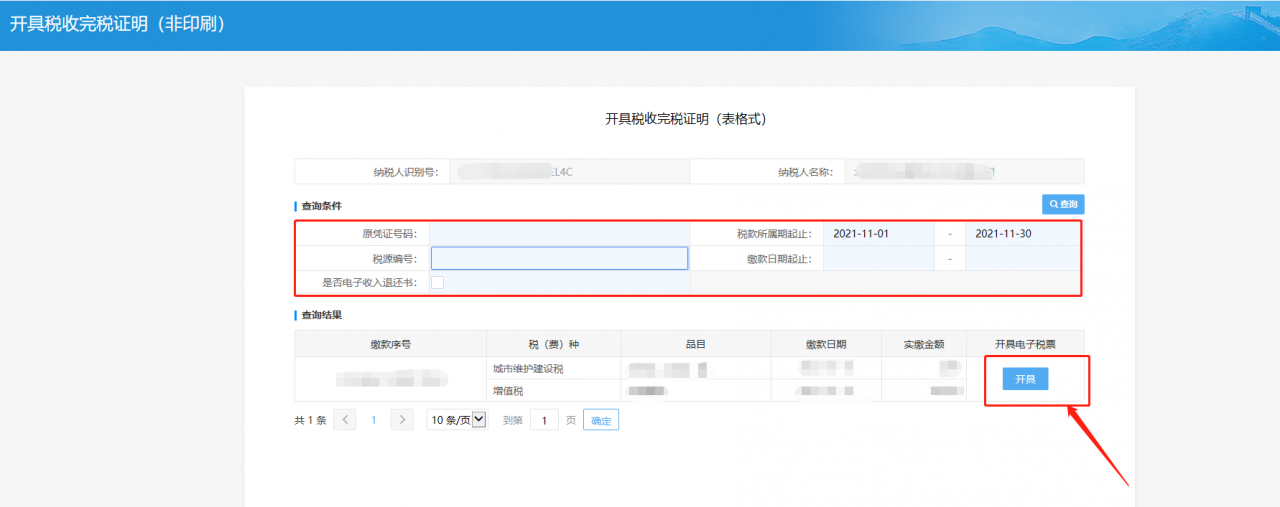Click the 开具 button in results
Image resolution: width=1280 pixels, height=507 pixels.
[x=1025, y=379]
